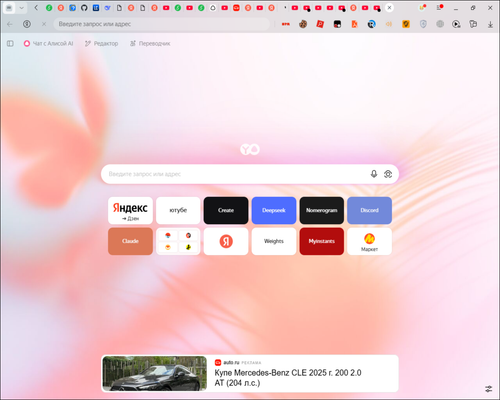The image size is (500, 400).
Task: Open the profile icon with red dot
Action: tap(422, 8)
